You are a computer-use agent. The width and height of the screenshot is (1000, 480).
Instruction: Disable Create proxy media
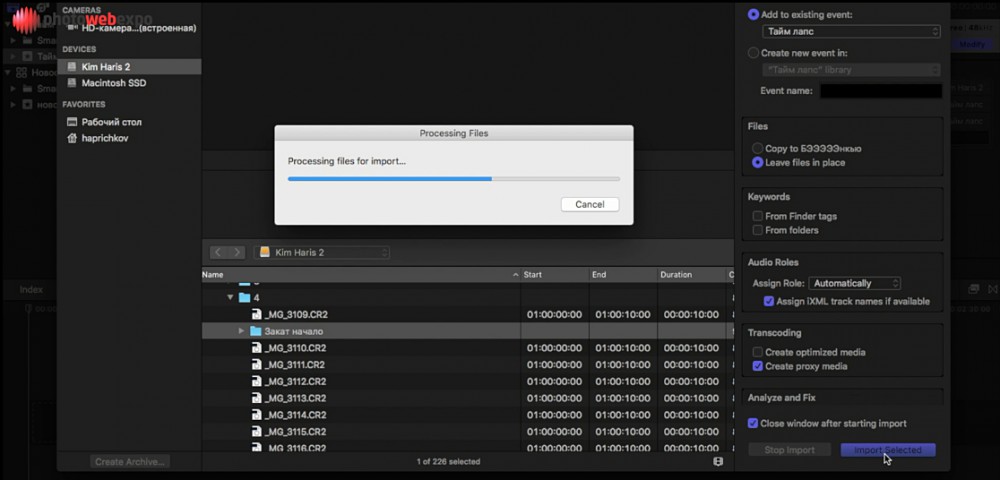(x=758, y=366)
